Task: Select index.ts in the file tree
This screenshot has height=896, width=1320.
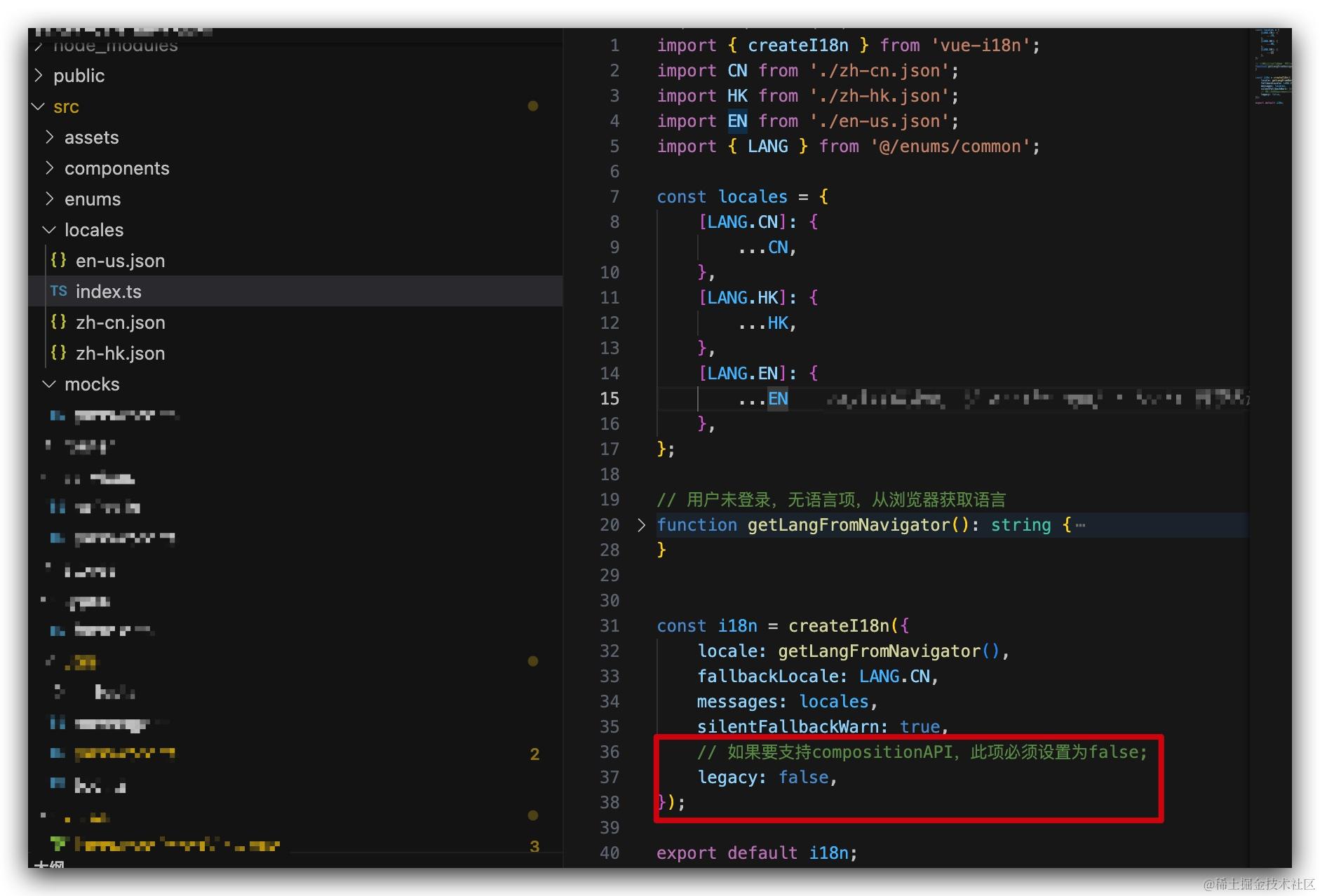Action: pyautogui.click(x=295, y=291)
